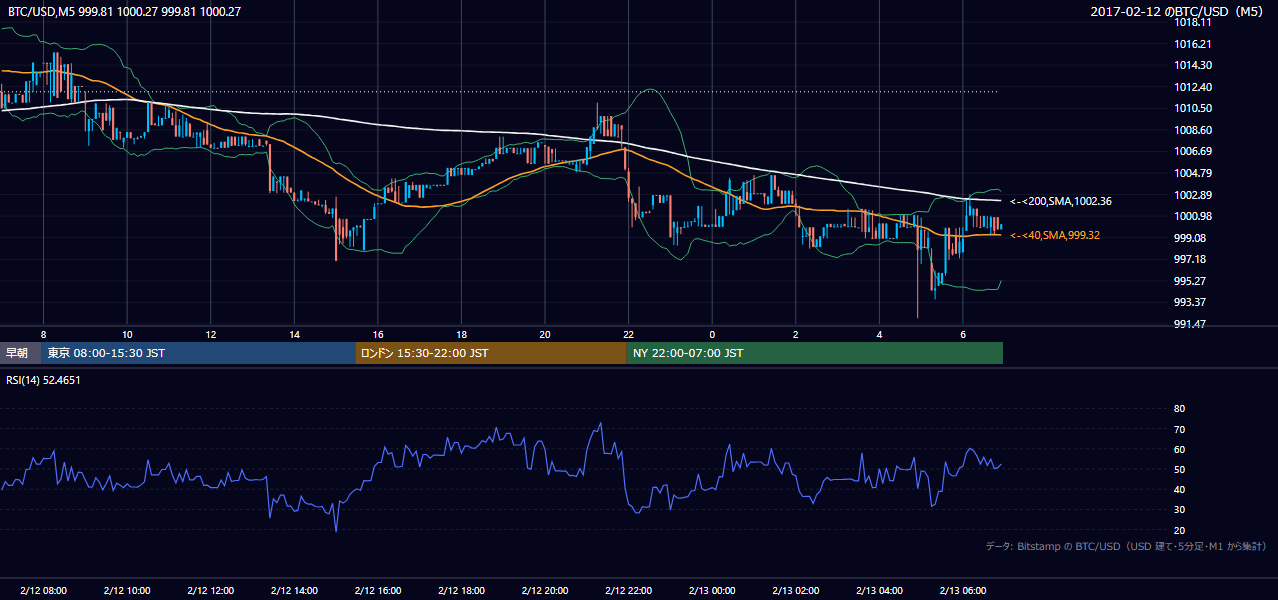1278x600 pixels.
Task: Click the date label 2/13 06:00
Action: [x=962, y=590]
